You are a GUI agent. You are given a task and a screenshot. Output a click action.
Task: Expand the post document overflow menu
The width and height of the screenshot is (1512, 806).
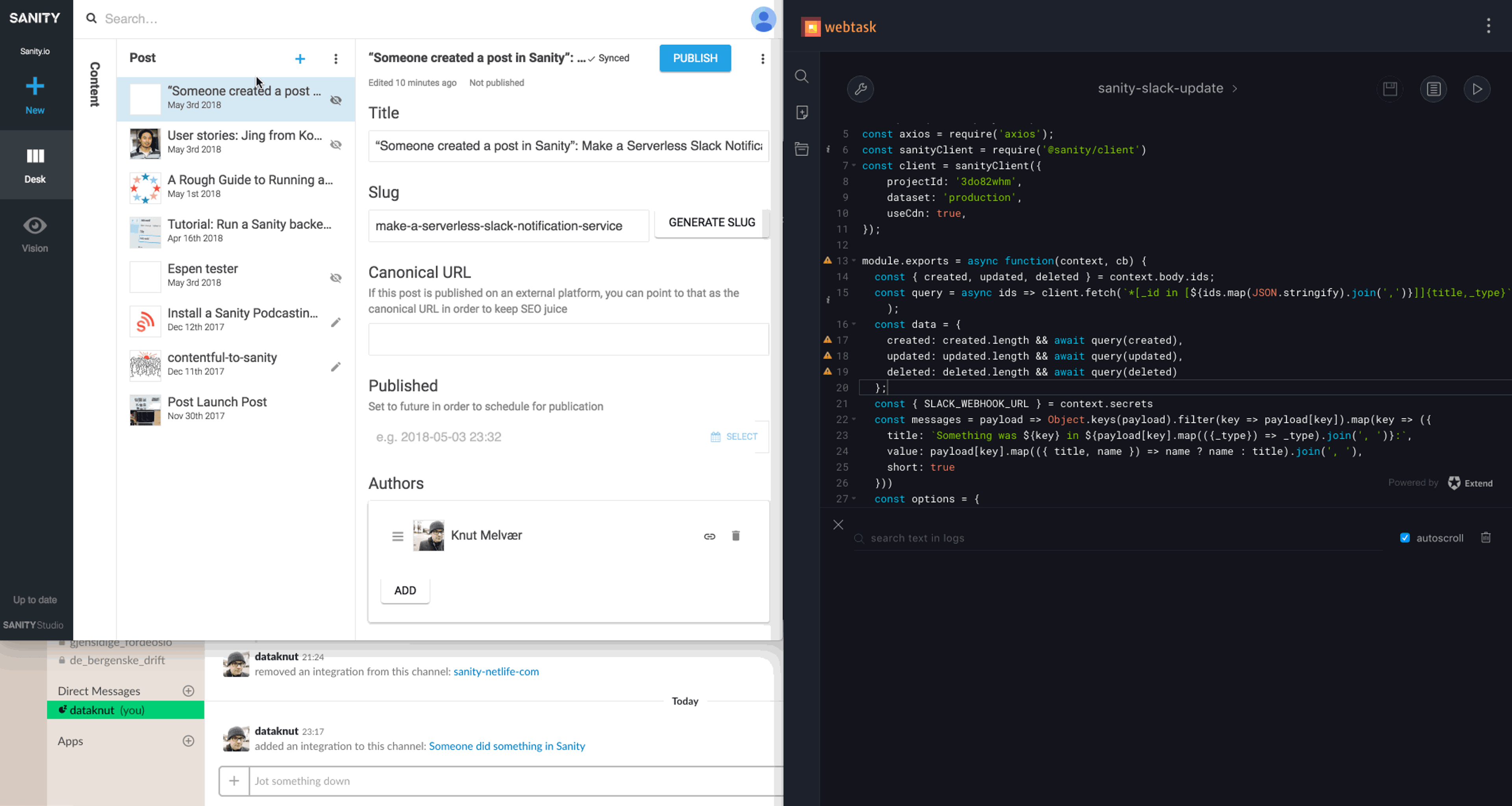[x=763, y=58]
